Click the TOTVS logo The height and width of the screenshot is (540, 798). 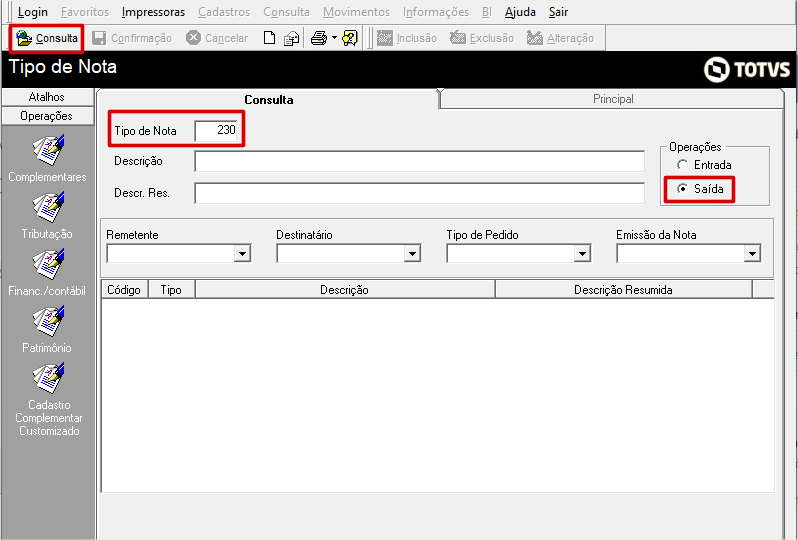(747, 69)
